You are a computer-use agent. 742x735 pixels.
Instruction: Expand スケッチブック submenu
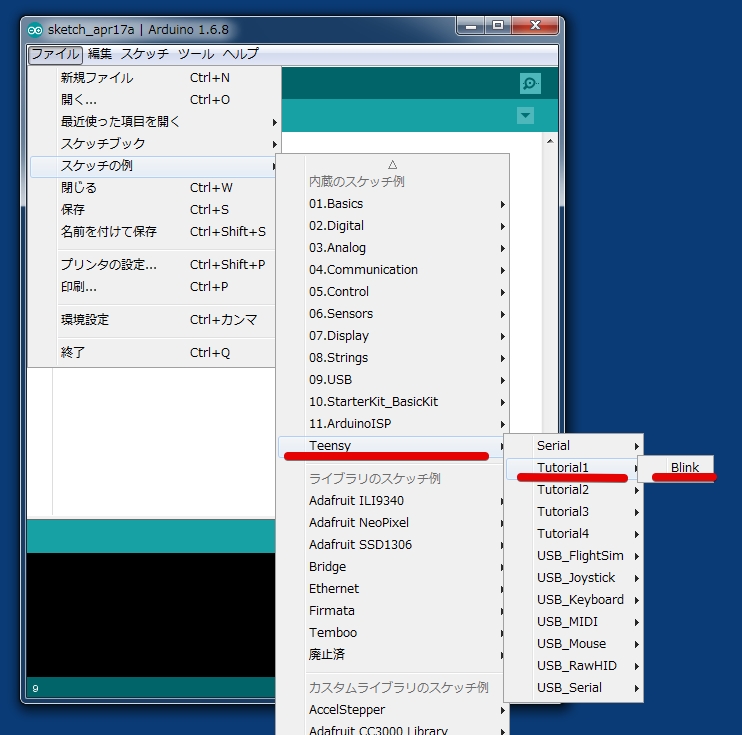click(155, 143)
